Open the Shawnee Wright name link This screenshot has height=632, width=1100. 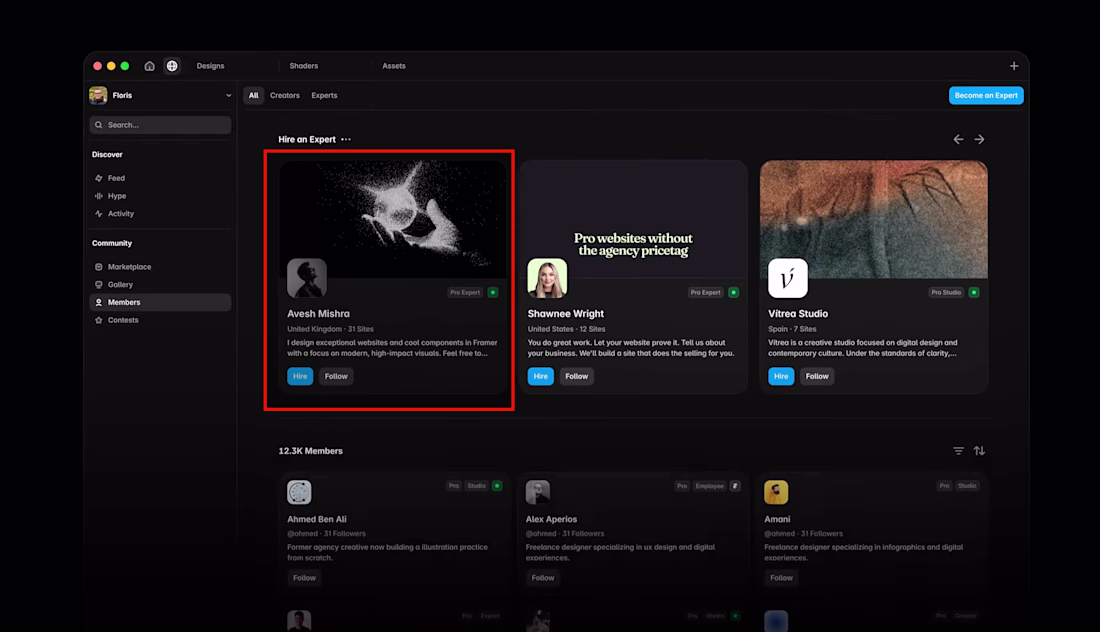[565, 314]
